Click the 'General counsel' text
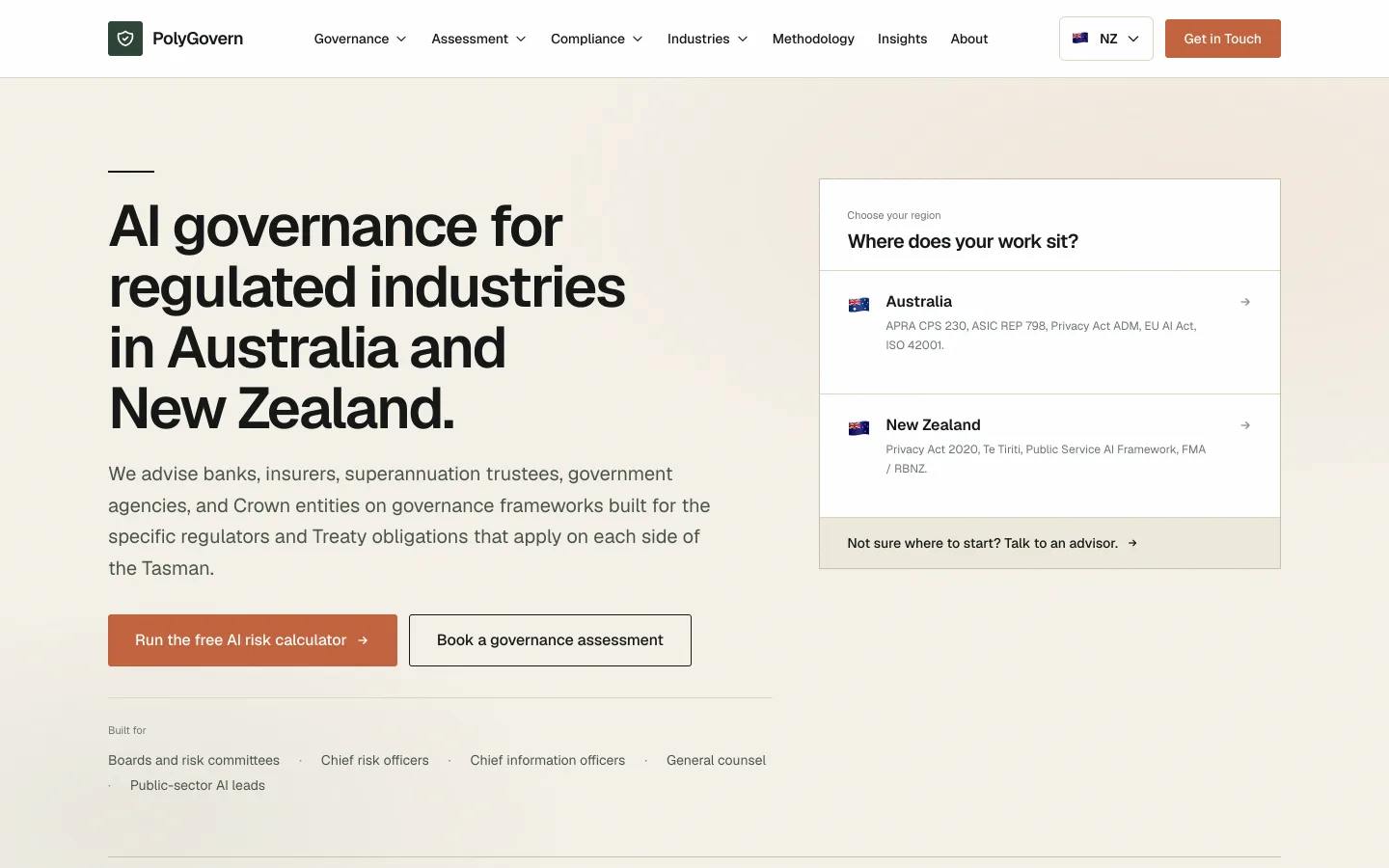This screenshot has width=1389, height=868. point(717,760)
